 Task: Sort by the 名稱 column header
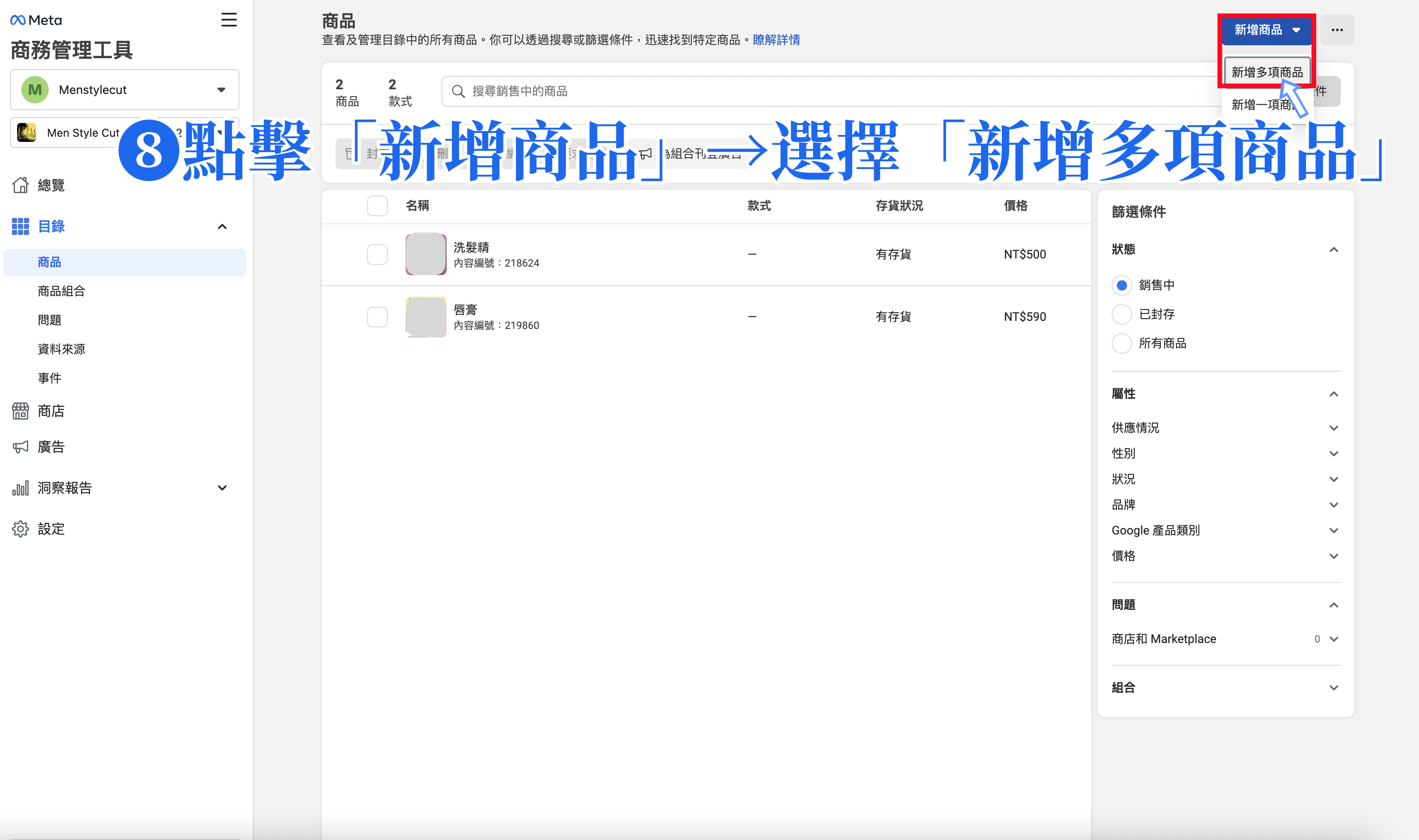(417, 206)
